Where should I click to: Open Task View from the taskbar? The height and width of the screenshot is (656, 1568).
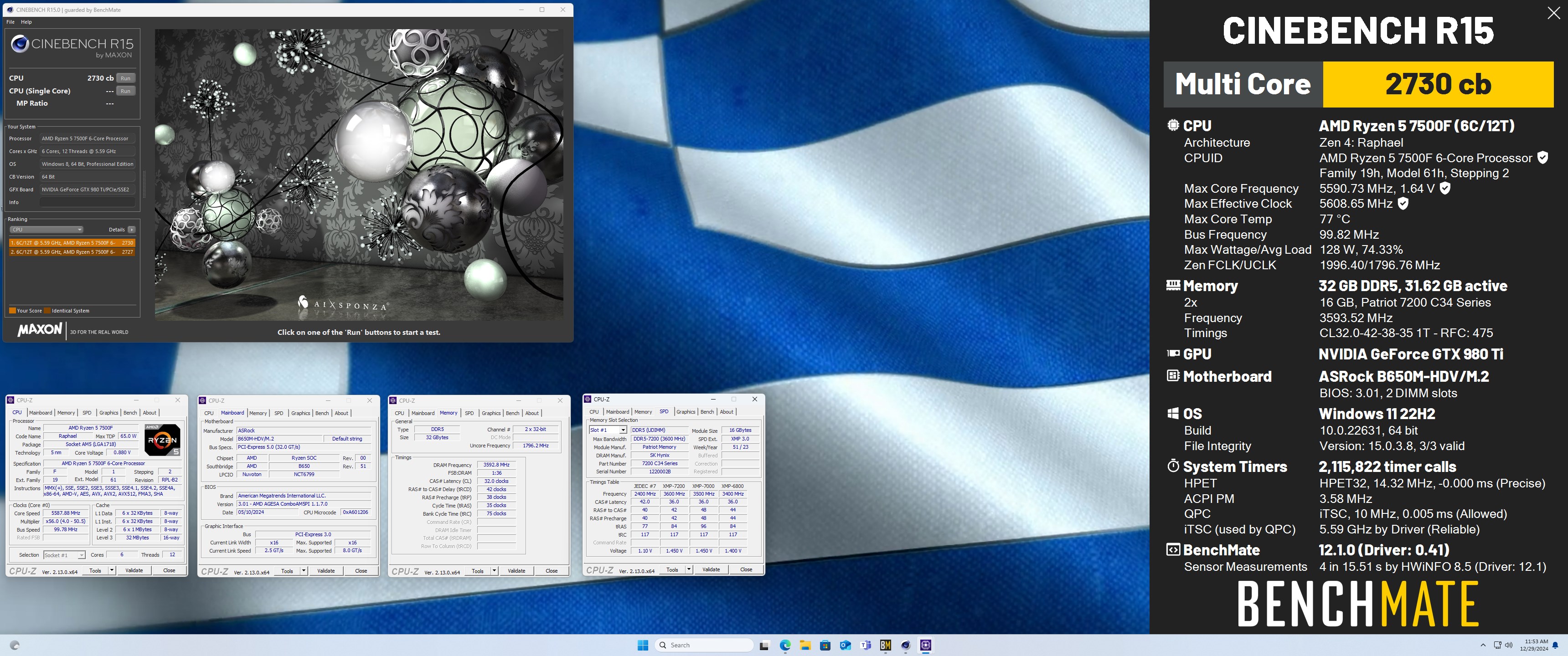click(x=764, y=645)
